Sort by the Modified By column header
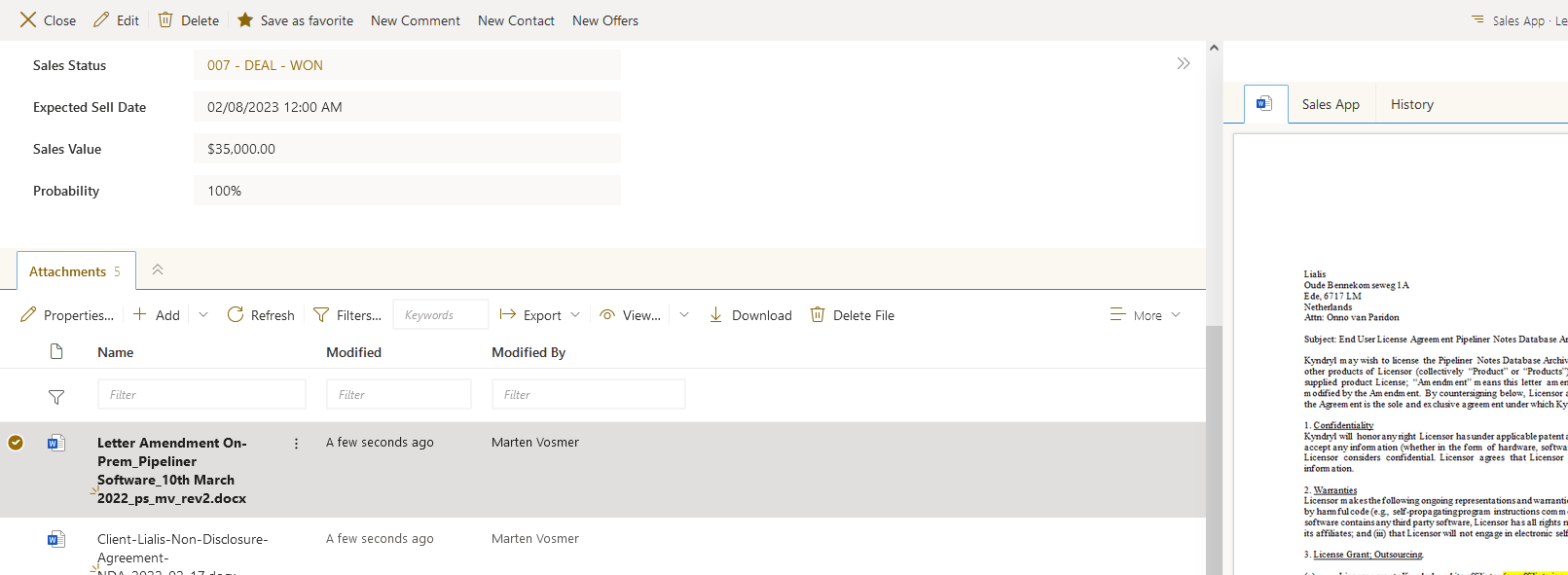 [x=529, y=352]
